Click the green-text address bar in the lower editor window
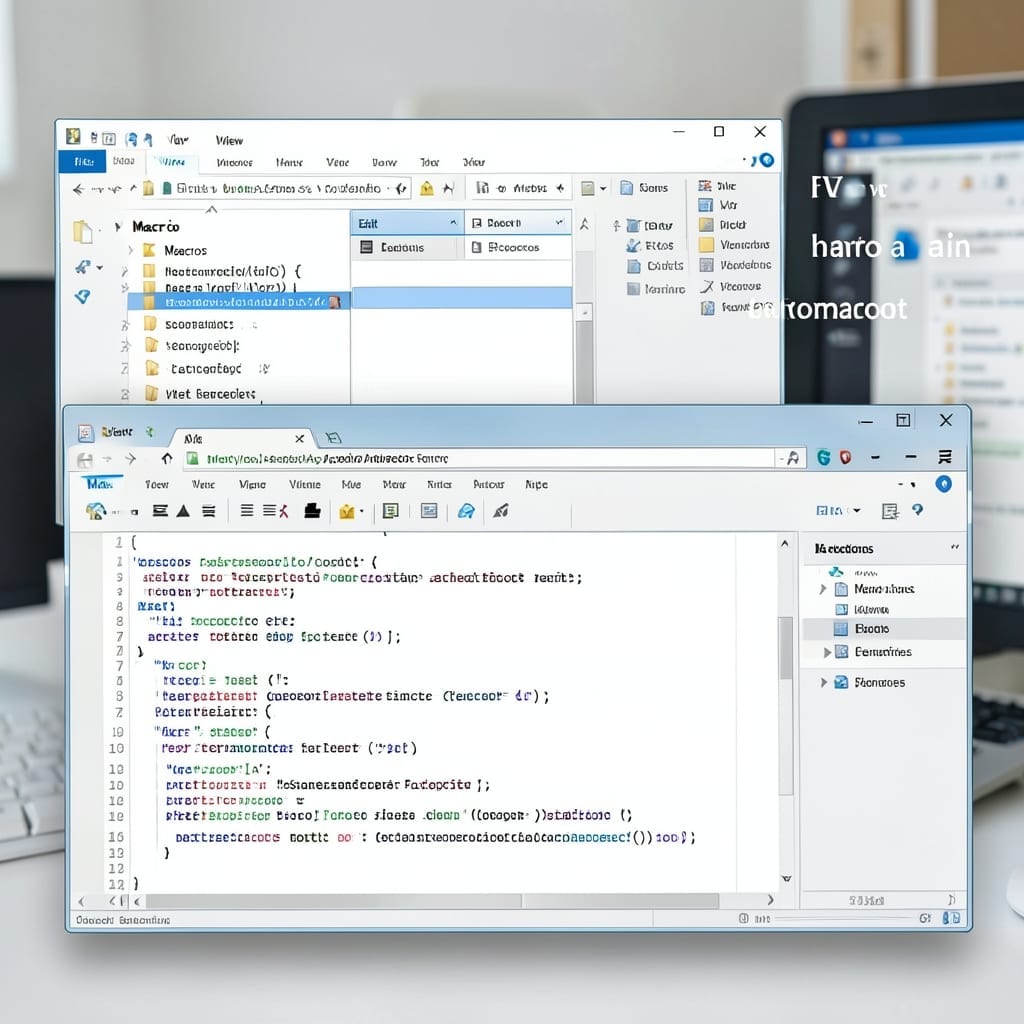Screen dimensions: 1024x1024 pyautogui.click(x=480, y=458)
